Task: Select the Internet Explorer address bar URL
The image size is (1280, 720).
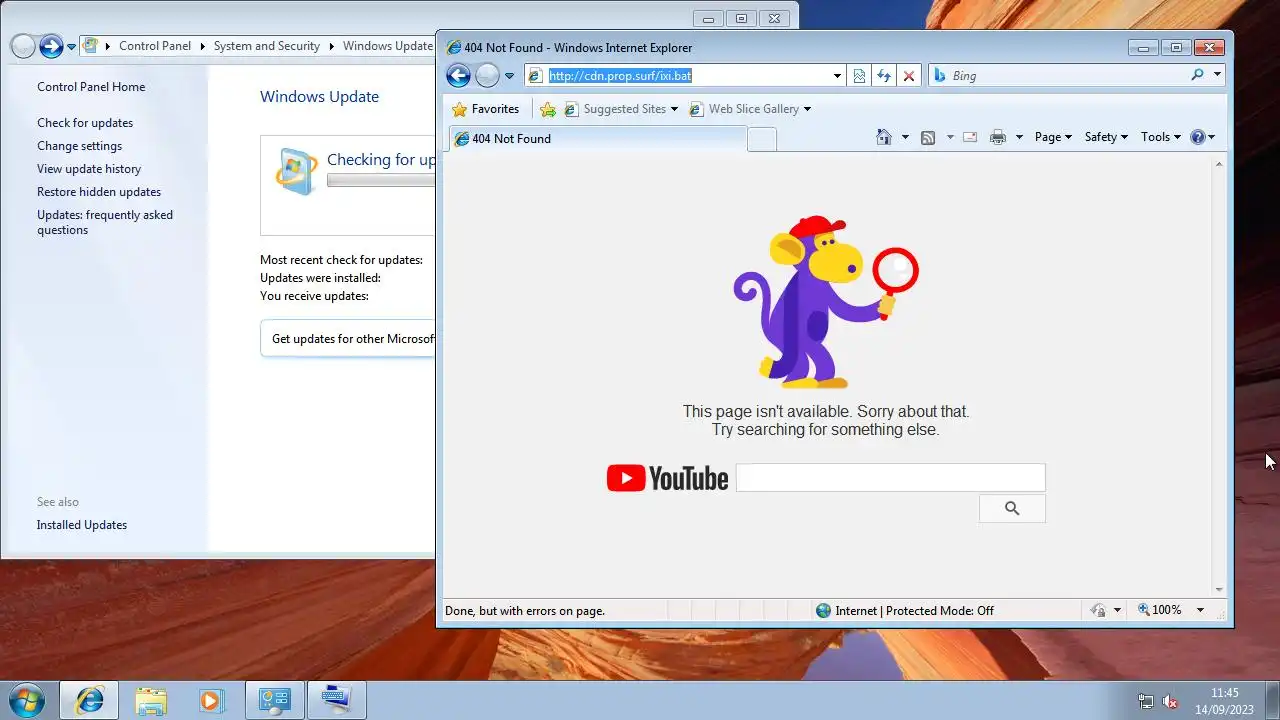Action: tap(620, 76)
